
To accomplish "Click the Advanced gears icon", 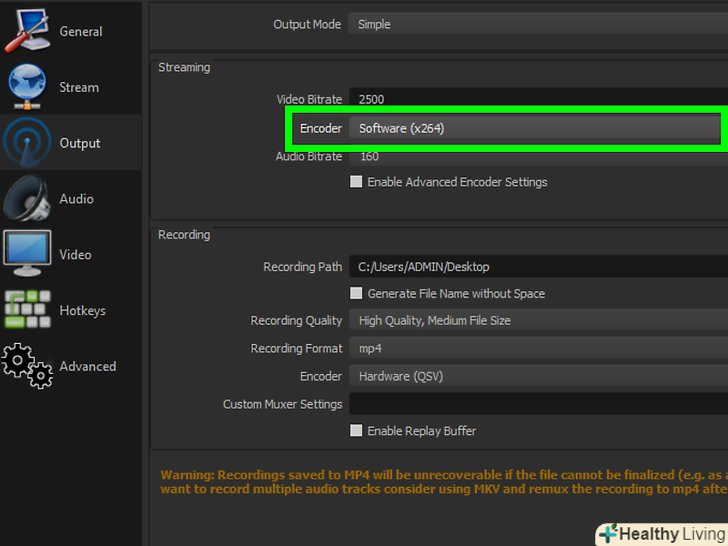I will point(27,366).
